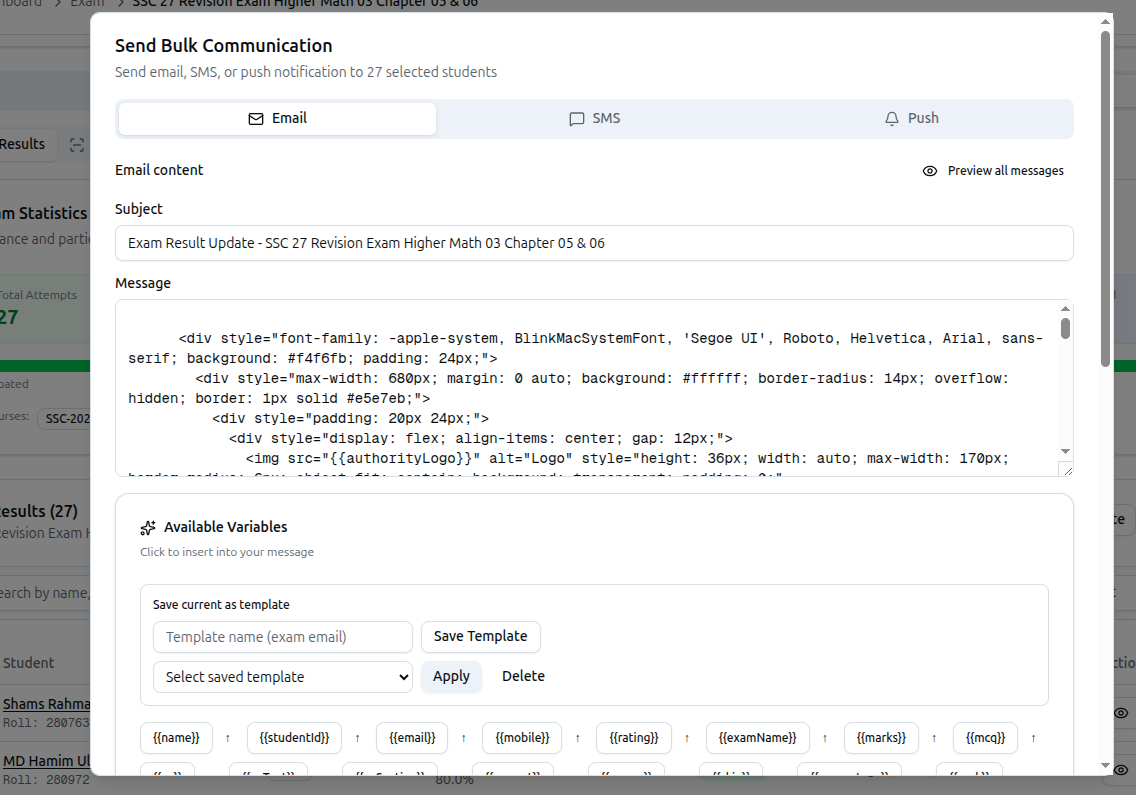Image resolution: width=1136 pixels, height=795 pixels.
Task: Click eye icon in MD Hamim row
Action: click(x=1121, y=770)
